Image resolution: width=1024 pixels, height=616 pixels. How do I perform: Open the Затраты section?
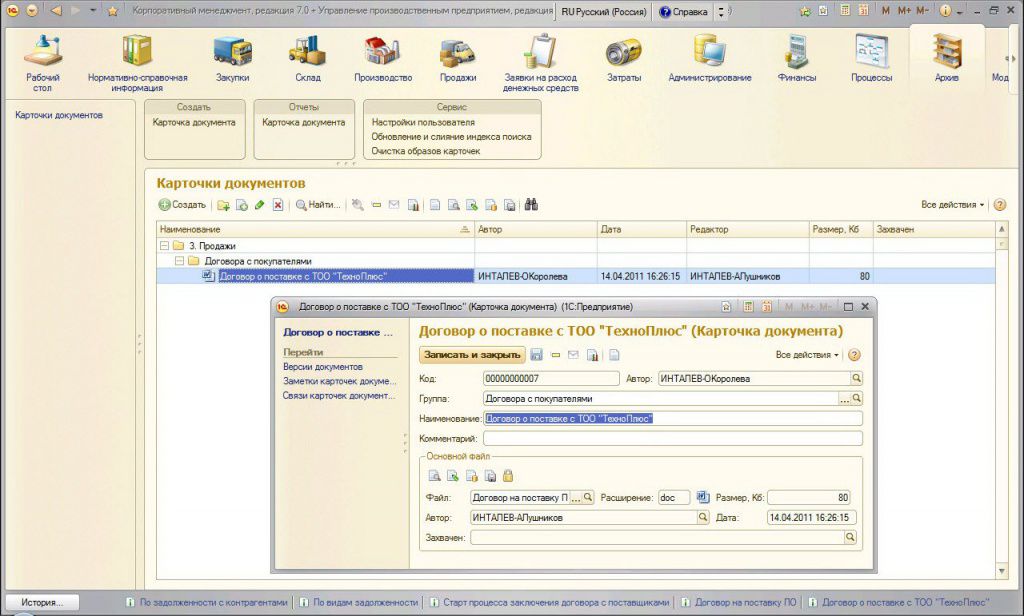[x=624, y=59]
